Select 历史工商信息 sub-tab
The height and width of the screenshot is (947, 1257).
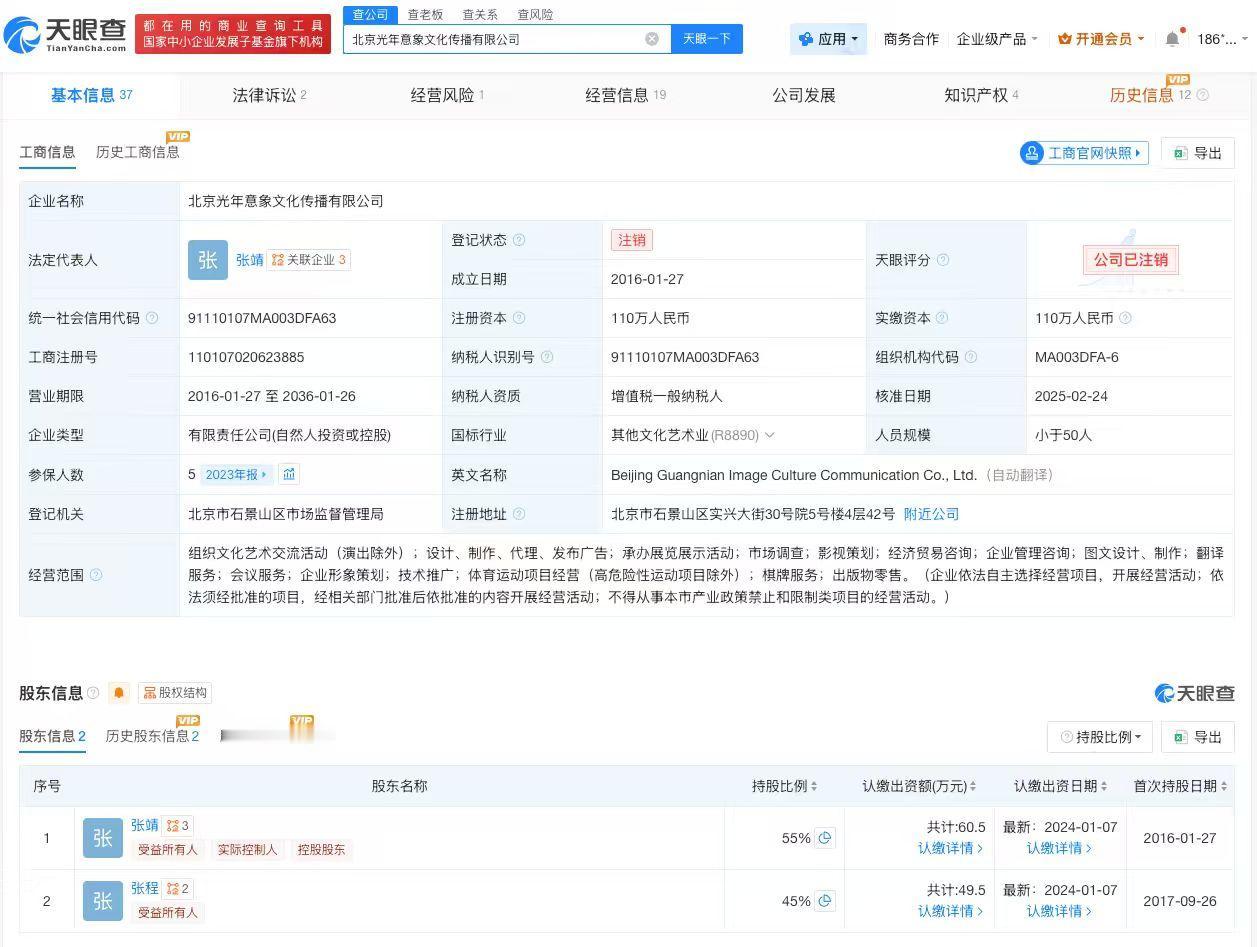pos(138,152)
